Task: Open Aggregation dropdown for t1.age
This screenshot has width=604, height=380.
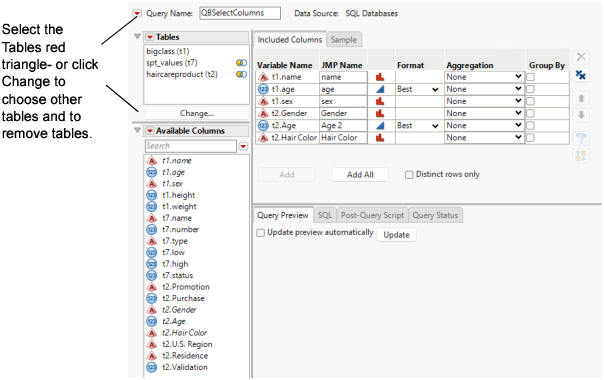Action: (x=484, y=89)
